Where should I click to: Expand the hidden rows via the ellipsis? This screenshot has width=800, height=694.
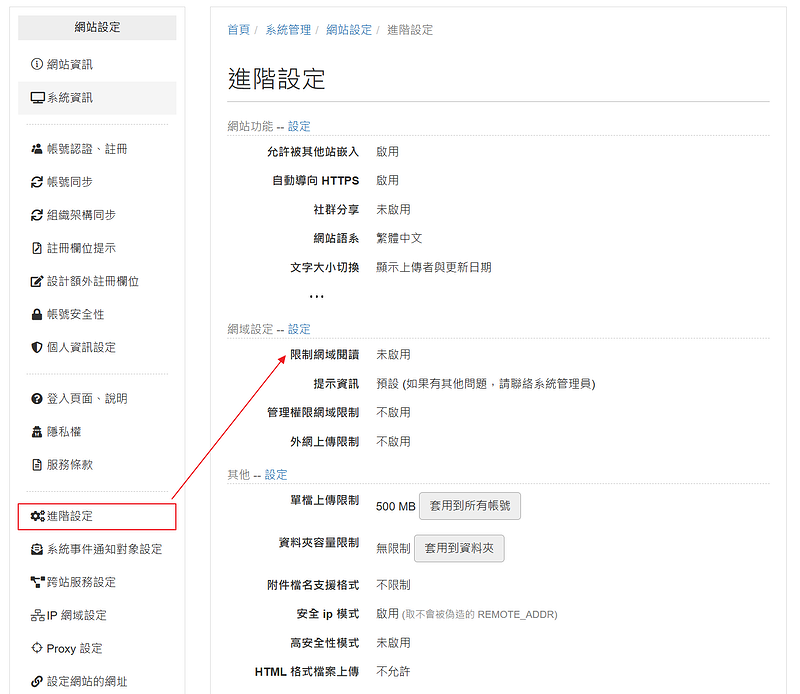click(316, 296)
